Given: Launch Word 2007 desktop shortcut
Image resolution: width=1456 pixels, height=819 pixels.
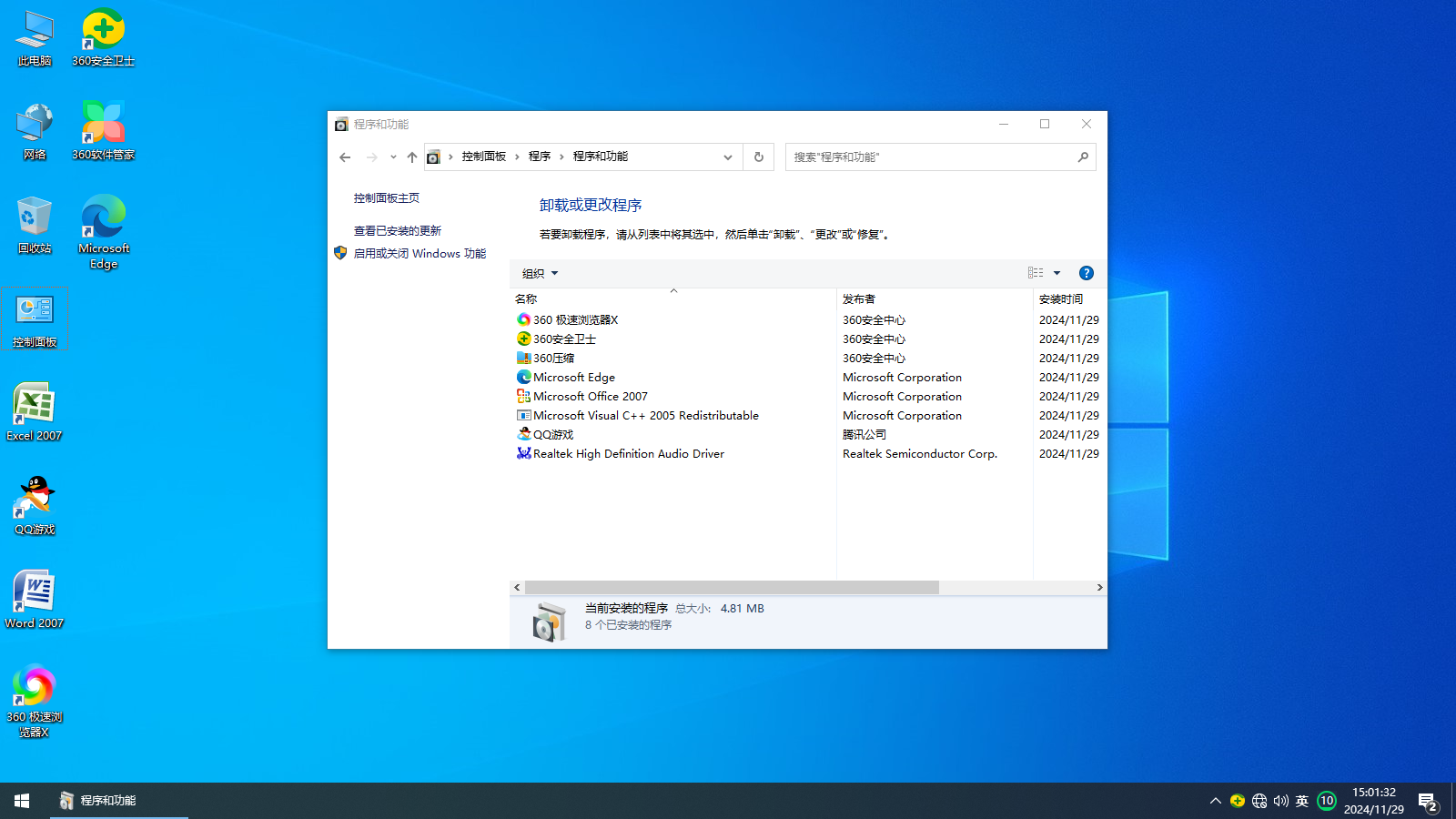Looking at the screenshot, I should point(35,602).
